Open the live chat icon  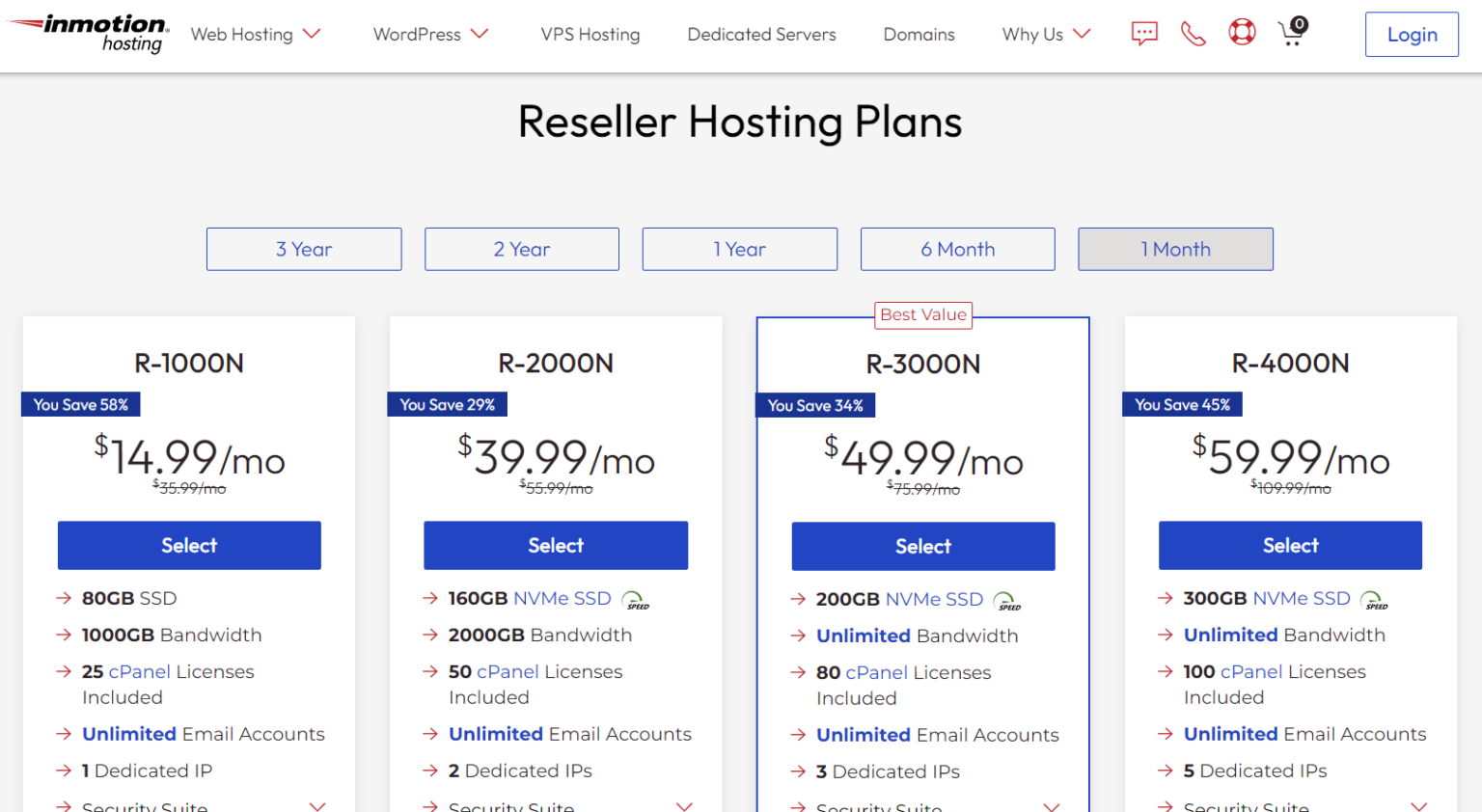coord(1144,33)
